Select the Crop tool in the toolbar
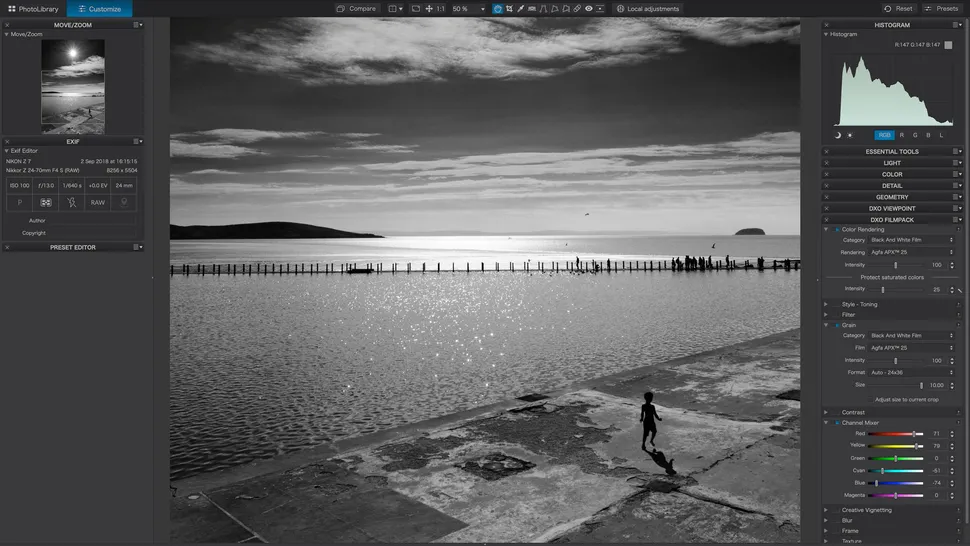The height and width of the screenshot is (546, 970). tap(509, 9)
